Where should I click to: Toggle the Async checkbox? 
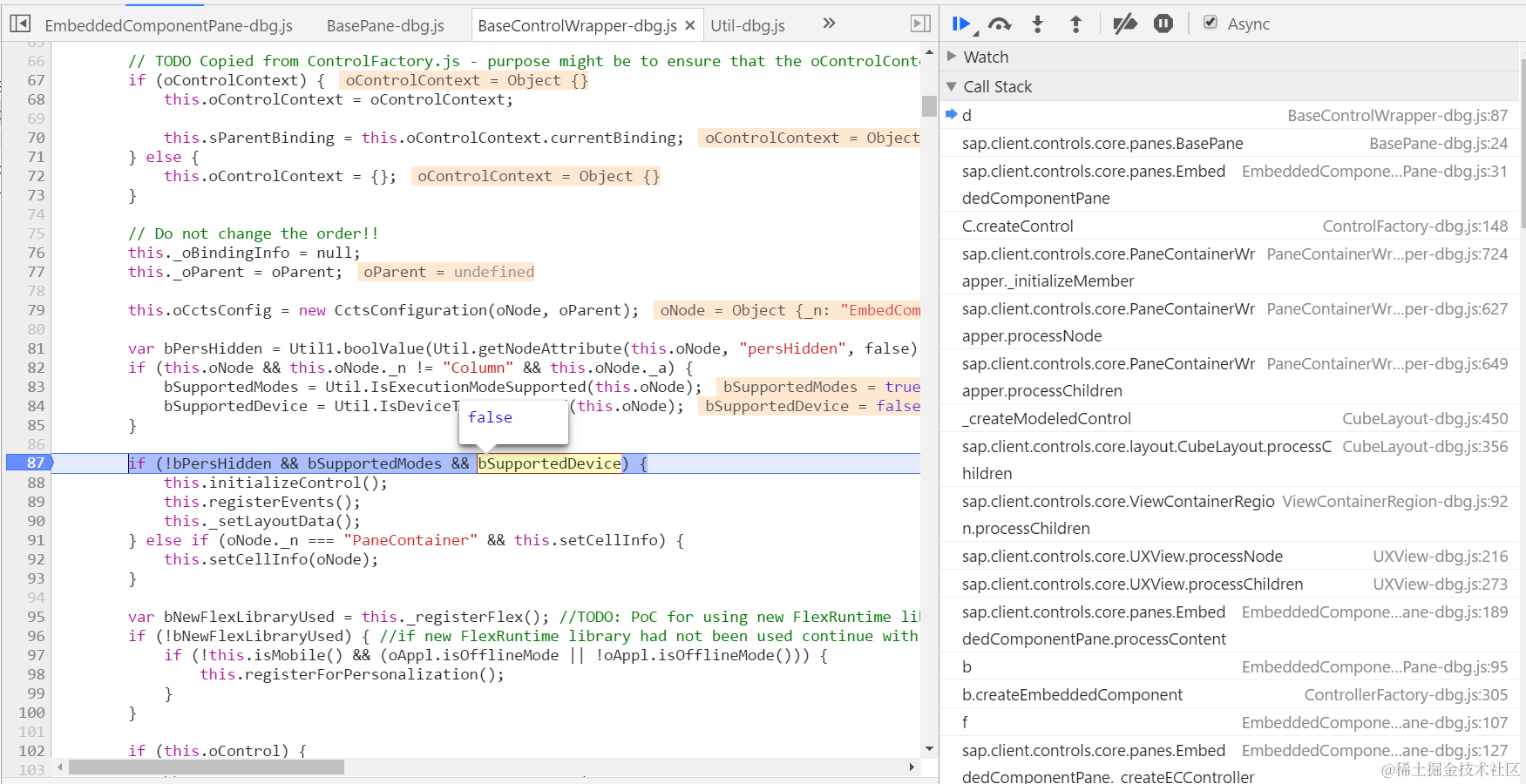coord(1211,23)
